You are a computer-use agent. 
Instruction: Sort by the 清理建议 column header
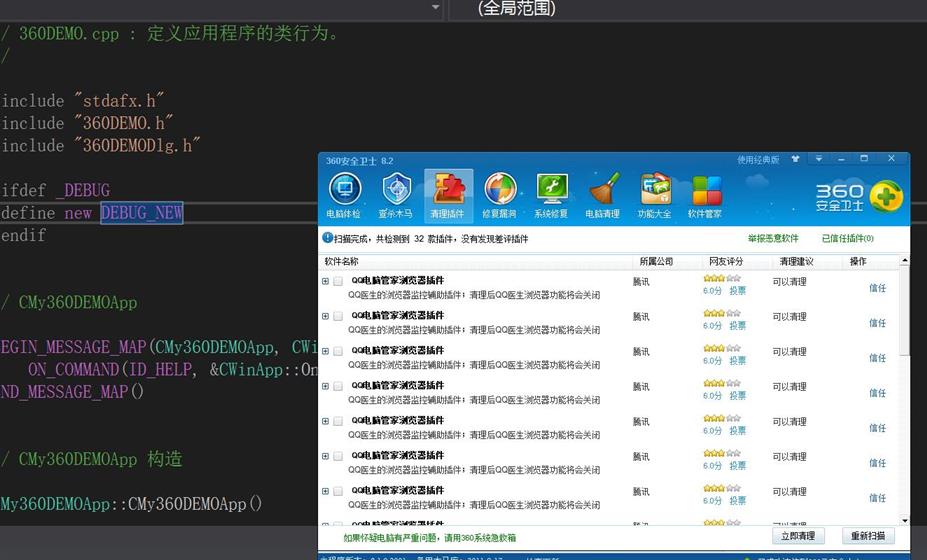(806, 261)
